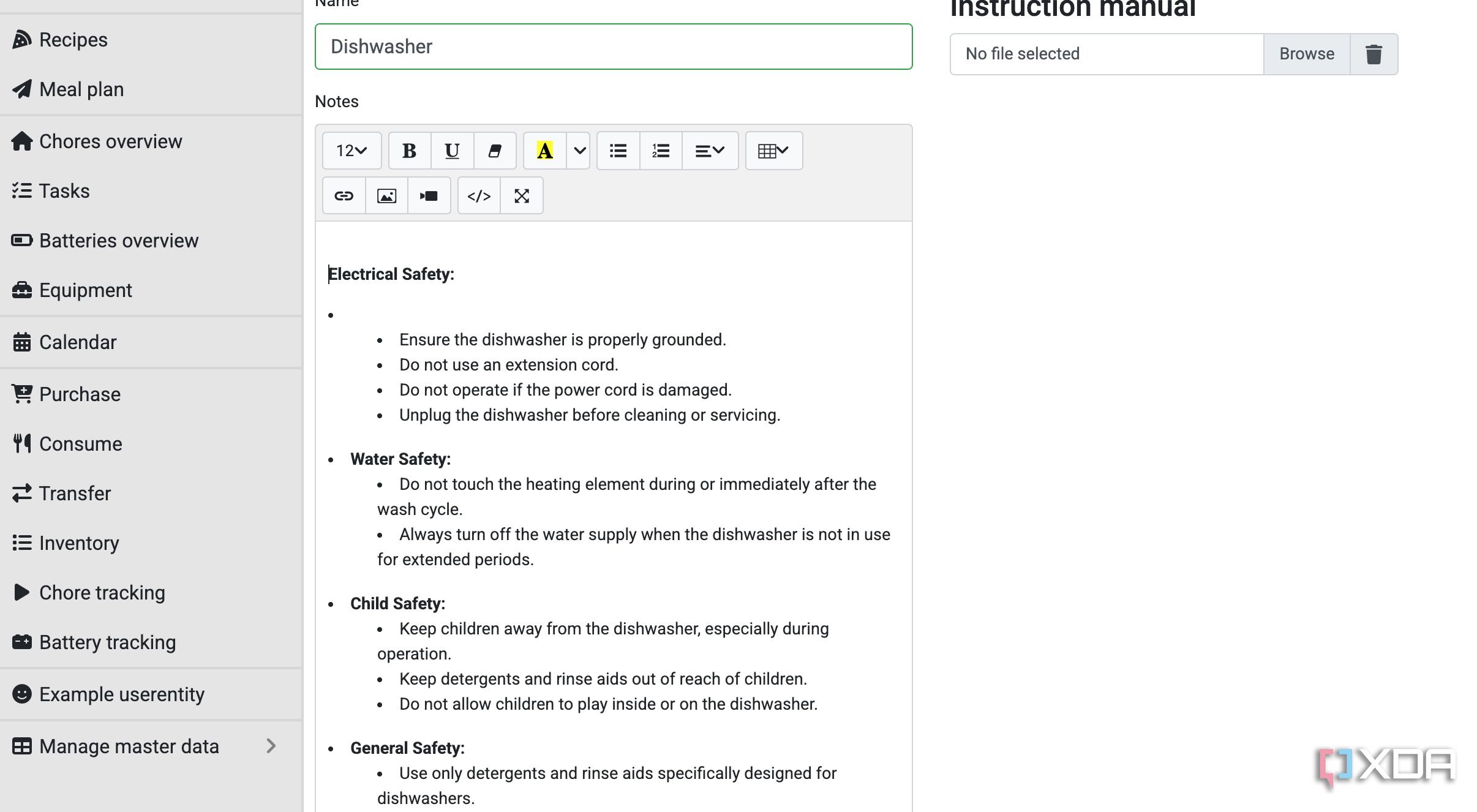Insert a video using the video icon
Screen dimensions: 1477x812
pyautogui.click(x=429, y=196)
